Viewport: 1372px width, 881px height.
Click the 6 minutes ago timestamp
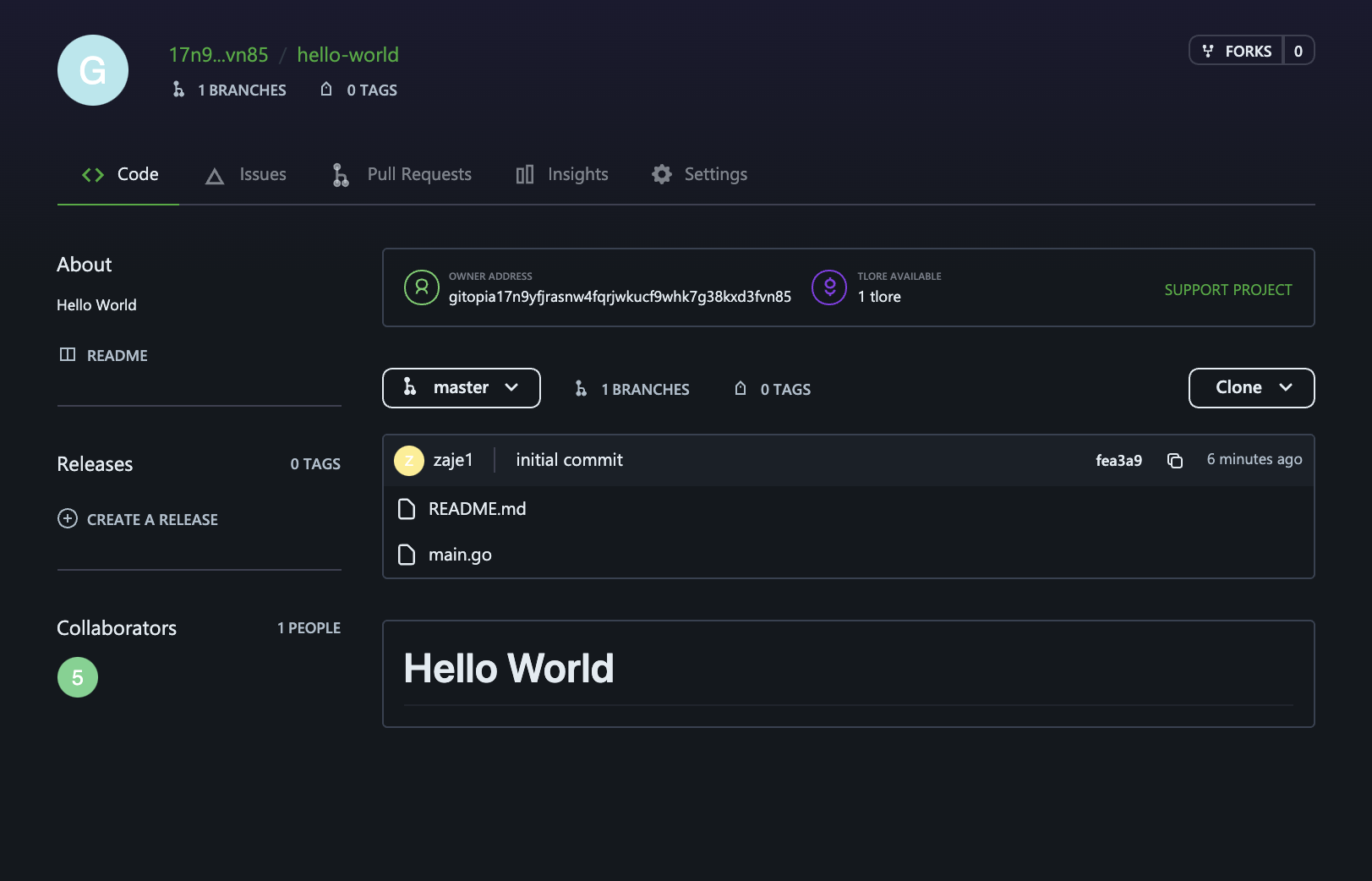(x=1254, y=459)
